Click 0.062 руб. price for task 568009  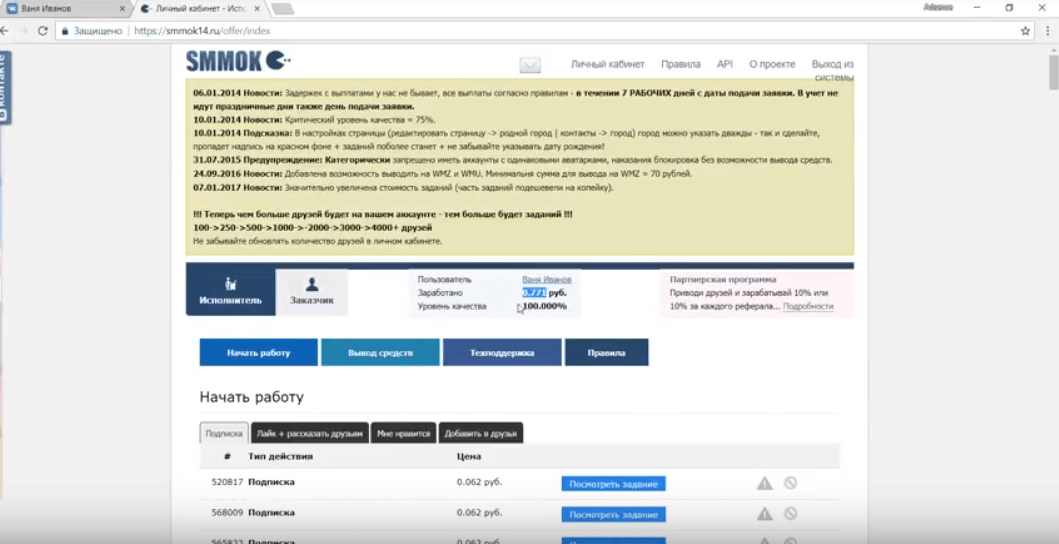[x=479, y=513]
